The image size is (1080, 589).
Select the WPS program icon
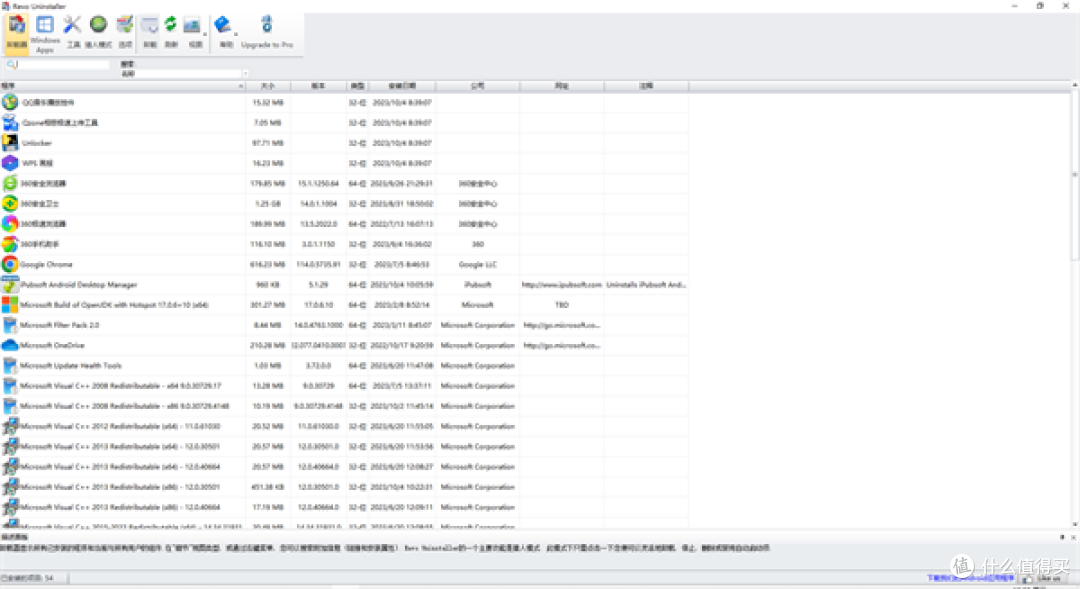point(10,163)
